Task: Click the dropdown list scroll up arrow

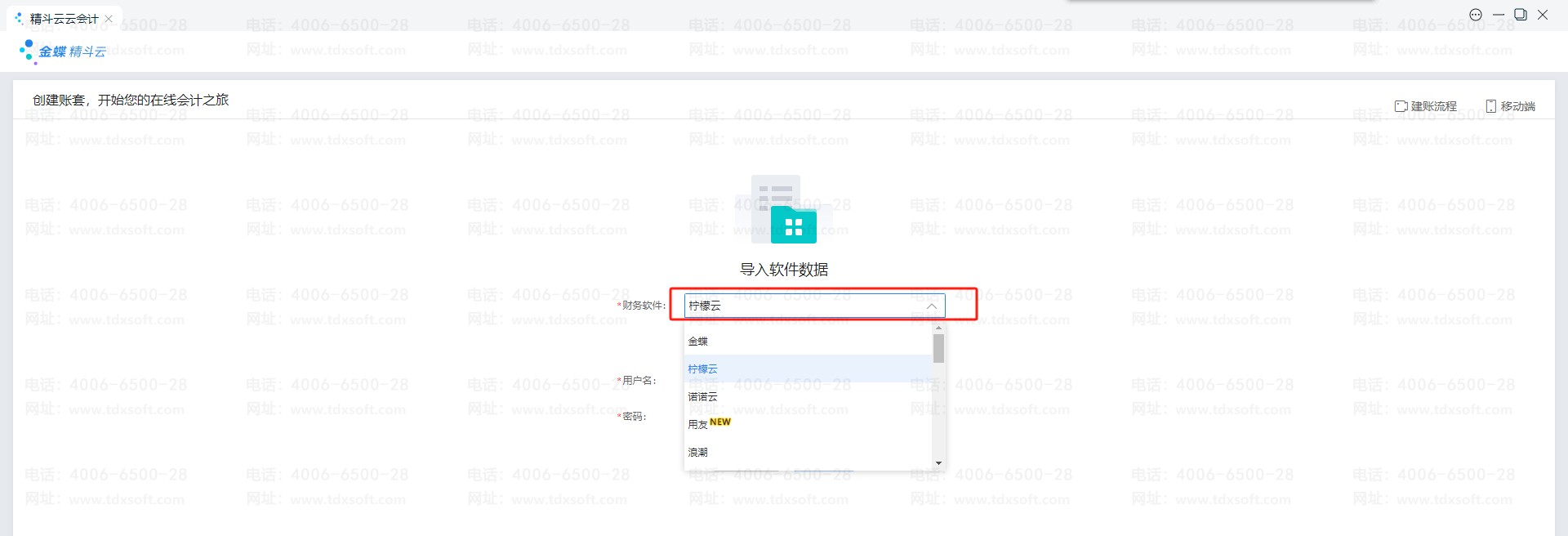Action: coord(938,328)
